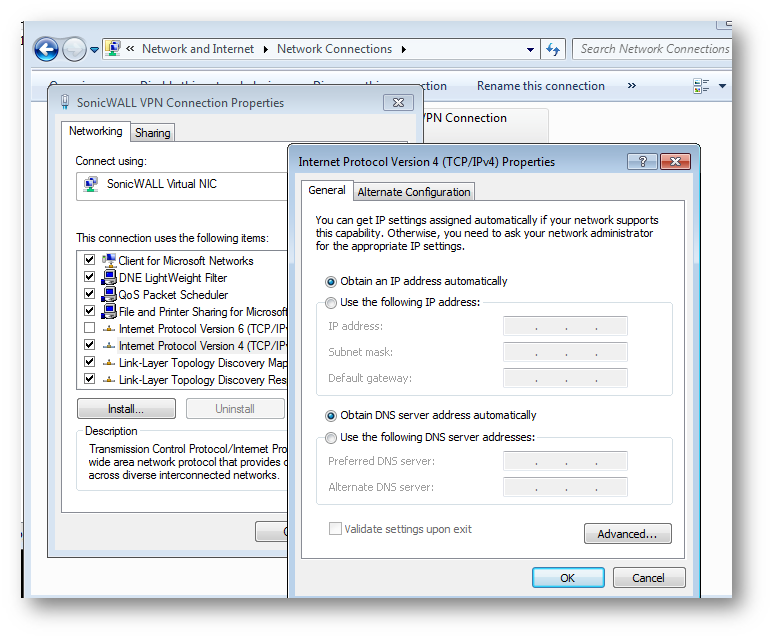Viewport: 774px width, 640px height.
Task: Enable Internet Protocol Version 6 checkbox
Action: point(89,328)
